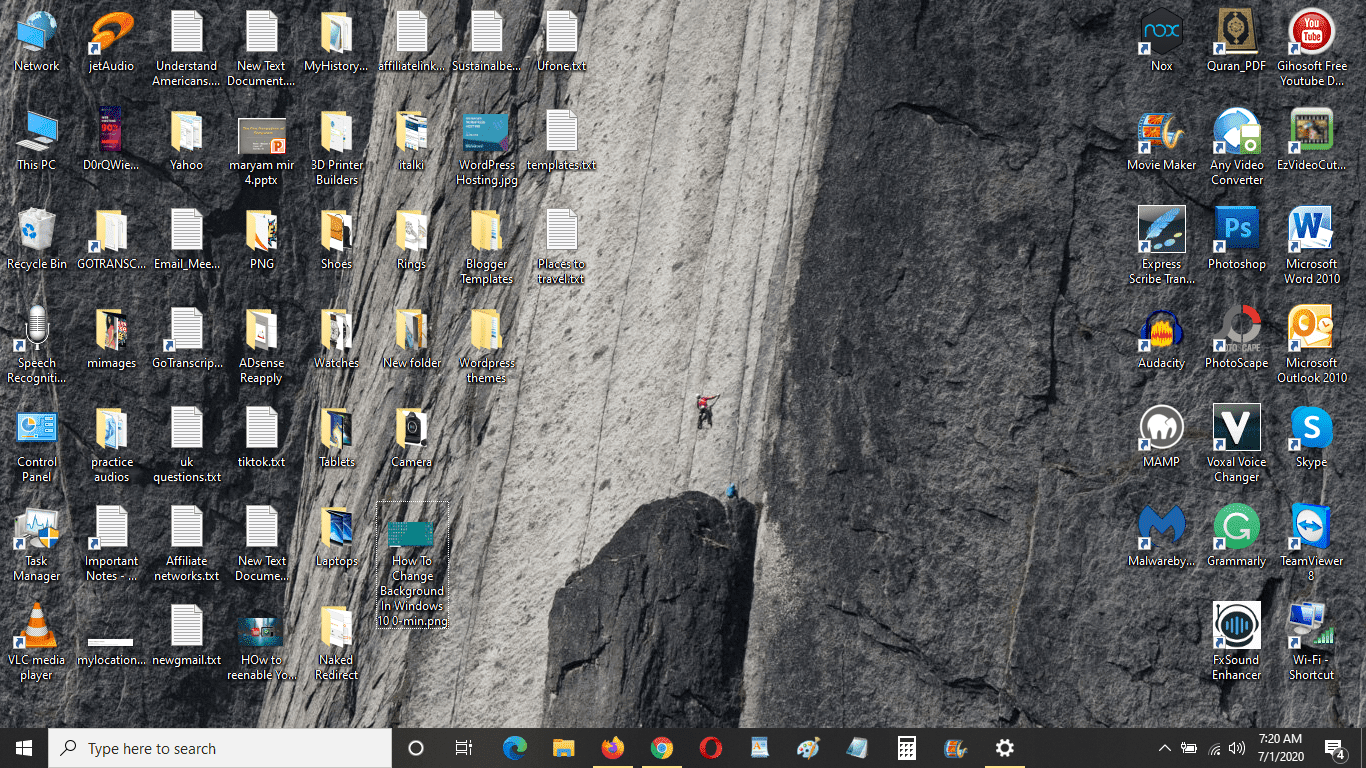Open the notification Action Center

(x=1334, y=748)
